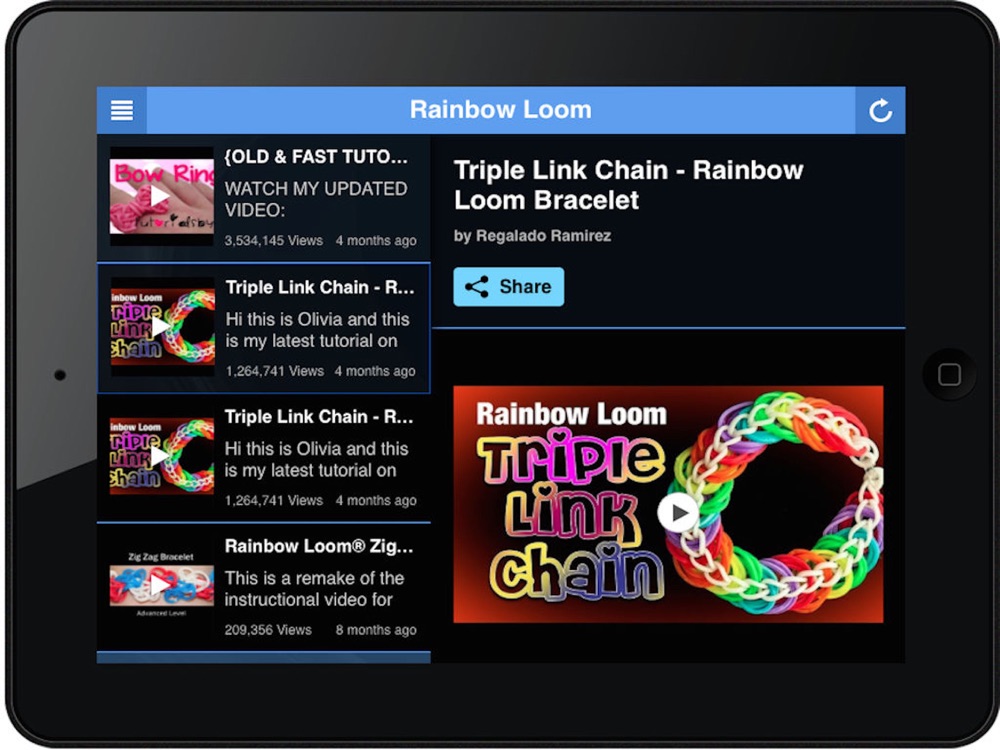This screenshot has width=1000, height=750.
Task: Click the Triple Link Chain - Rainbow Loom Bracelet heading
Action: click(x=628, y=185)
